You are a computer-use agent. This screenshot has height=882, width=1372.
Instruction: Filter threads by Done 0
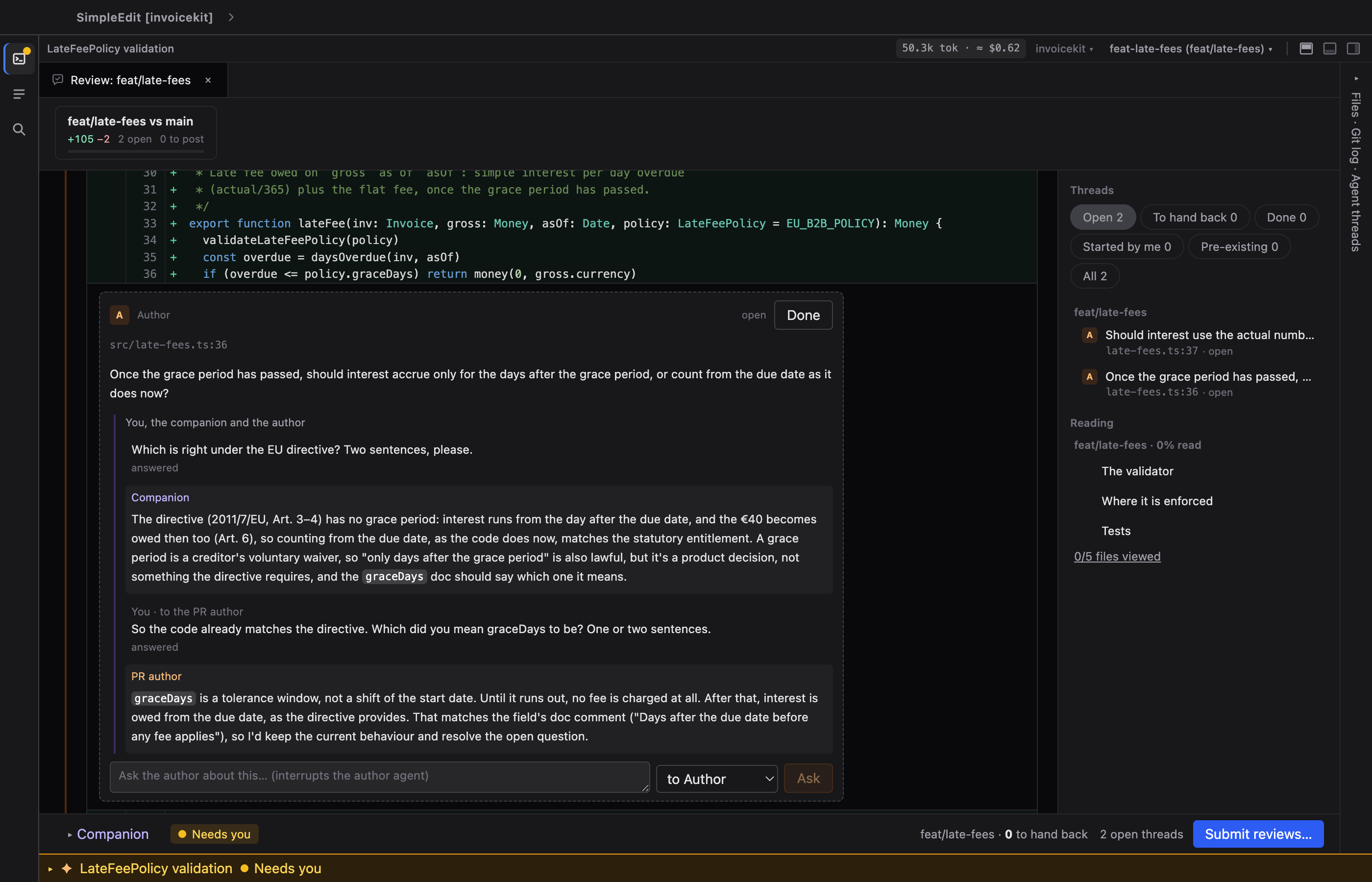coord(1286,218)
